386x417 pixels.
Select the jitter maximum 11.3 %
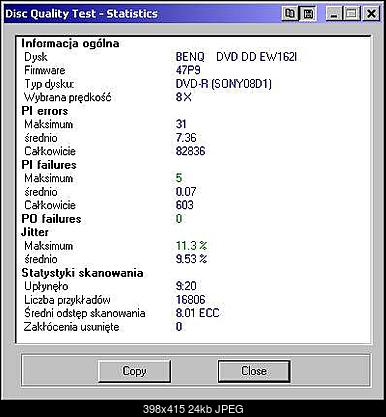pos(191,246)
